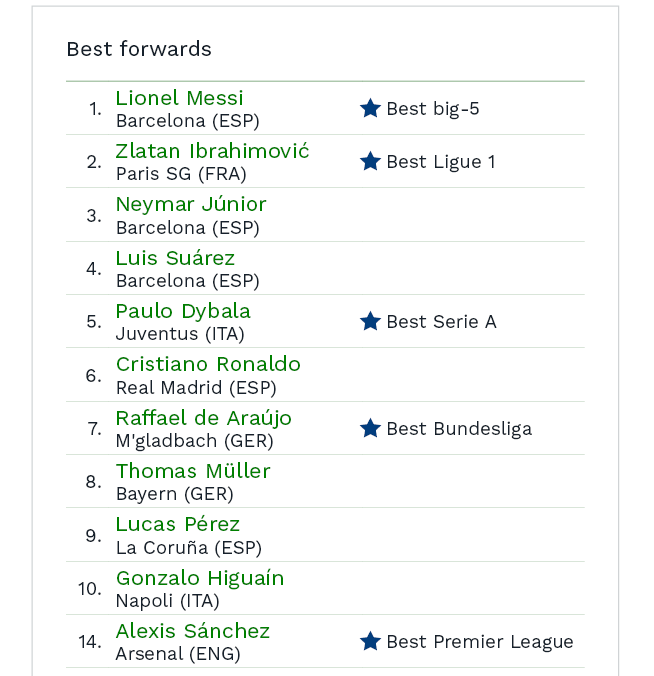Click the Best forwards heading
The width and height of the screenshot is (654, 676).
(x=139, y=49)
